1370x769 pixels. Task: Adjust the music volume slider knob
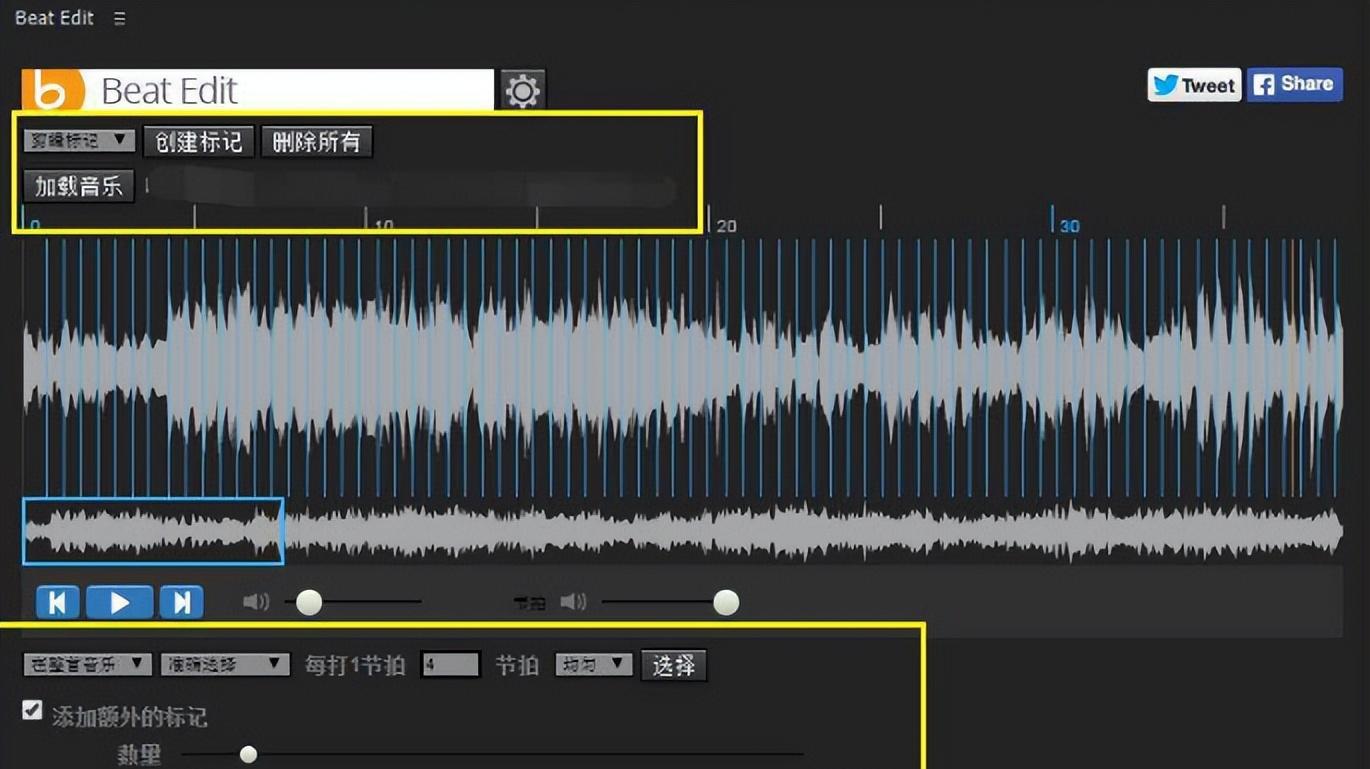pos(310,602)
